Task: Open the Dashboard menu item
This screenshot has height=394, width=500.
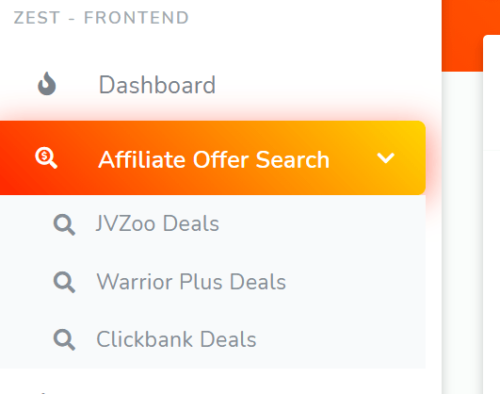Action: (x=157, y=85)
